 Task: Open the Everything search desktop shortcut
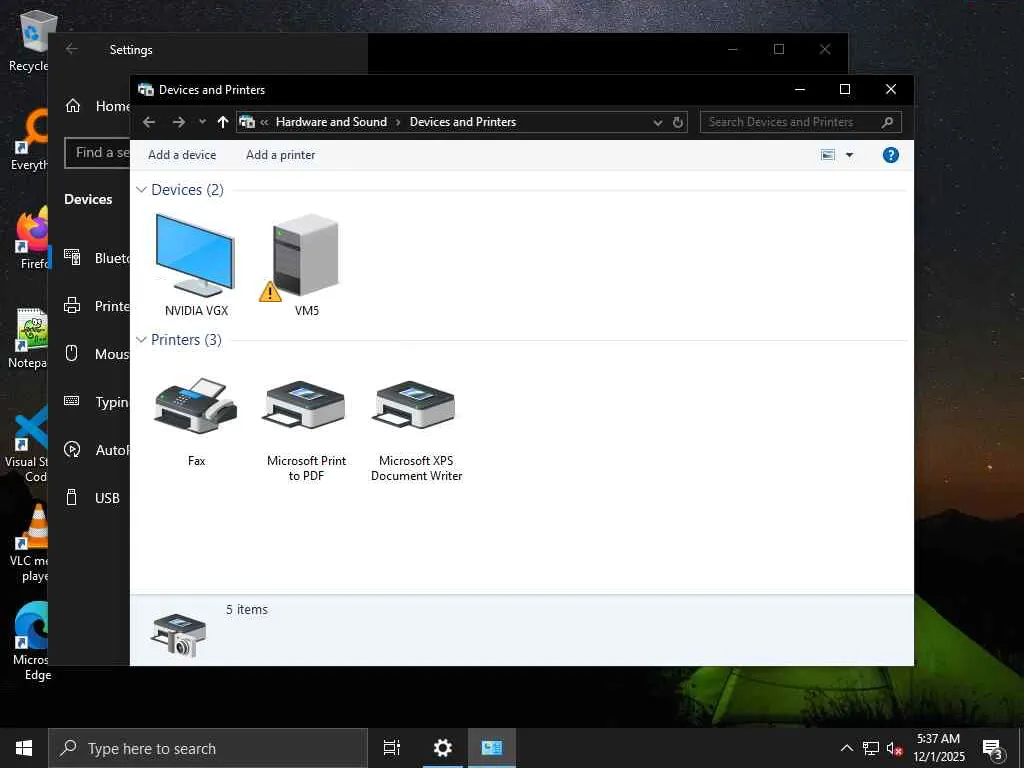pos(30,140)
